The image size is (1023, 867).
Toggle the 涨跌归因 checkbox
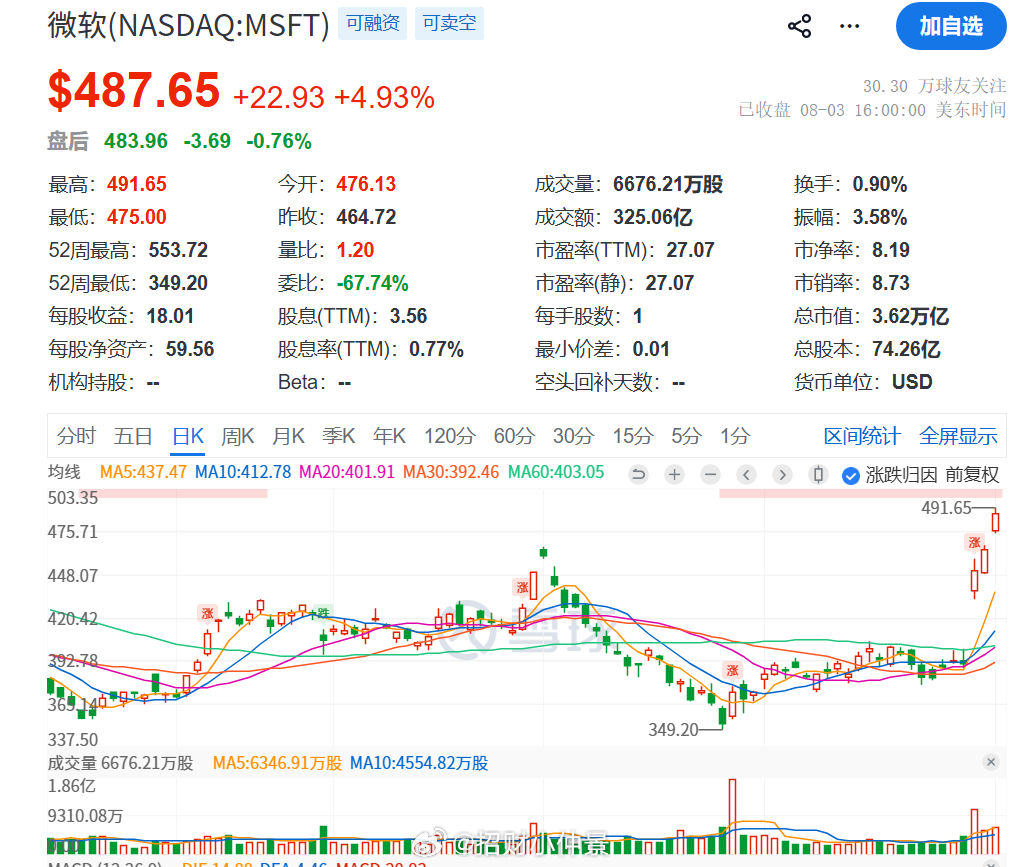coord(850,476)
